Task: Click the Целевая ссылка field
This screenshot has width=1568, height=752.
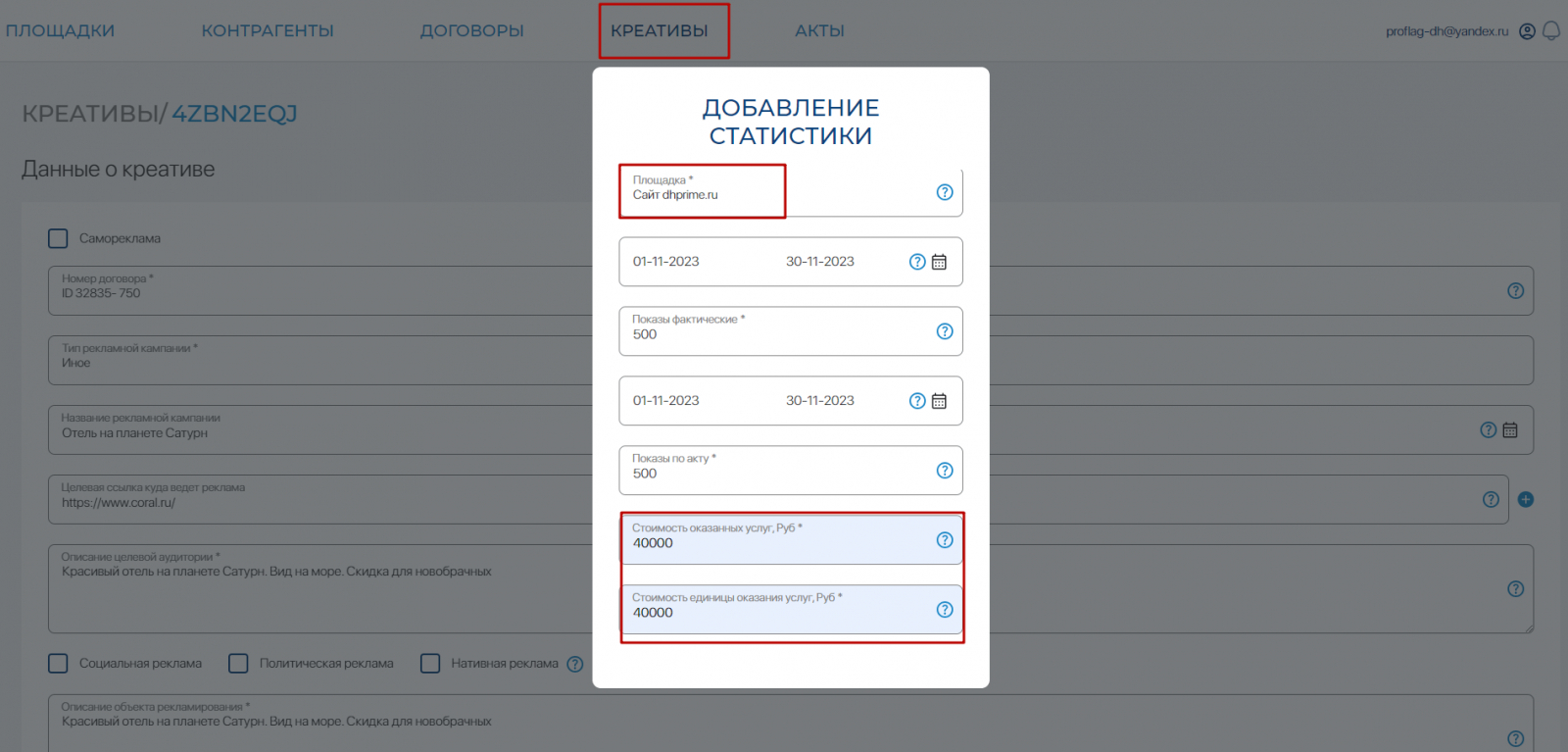Action: (778, 500)
